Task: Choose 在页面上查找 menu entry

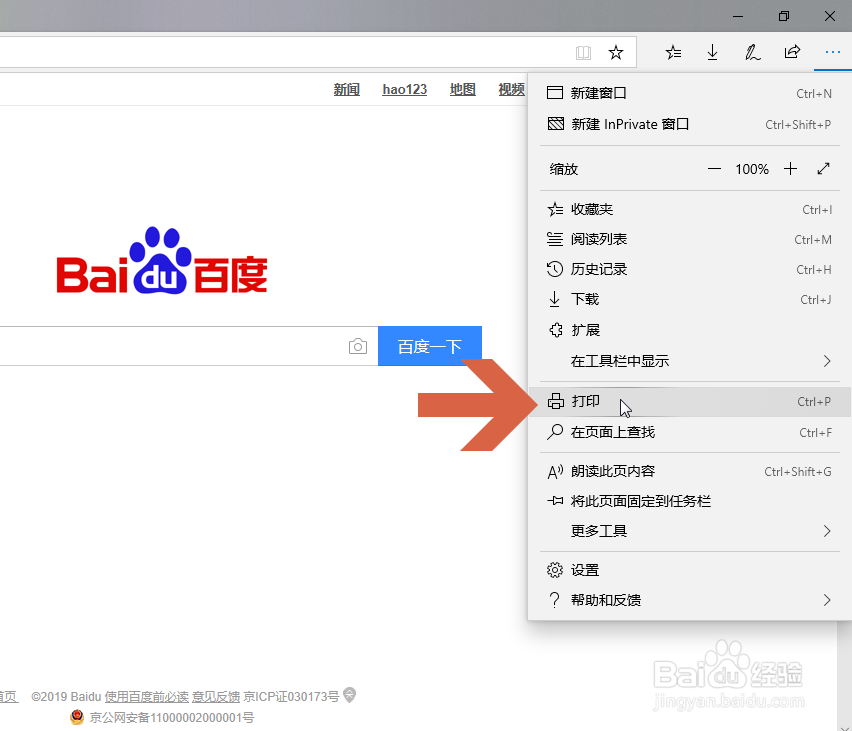Action: [x=690, y=432]
